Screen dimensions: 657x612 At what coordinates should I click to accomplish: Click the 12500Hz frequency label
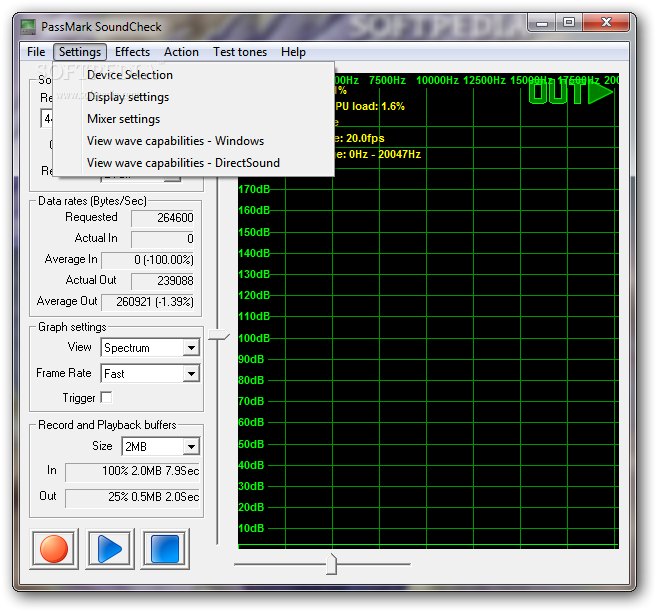pyautogui.click(x=484, y=80)
